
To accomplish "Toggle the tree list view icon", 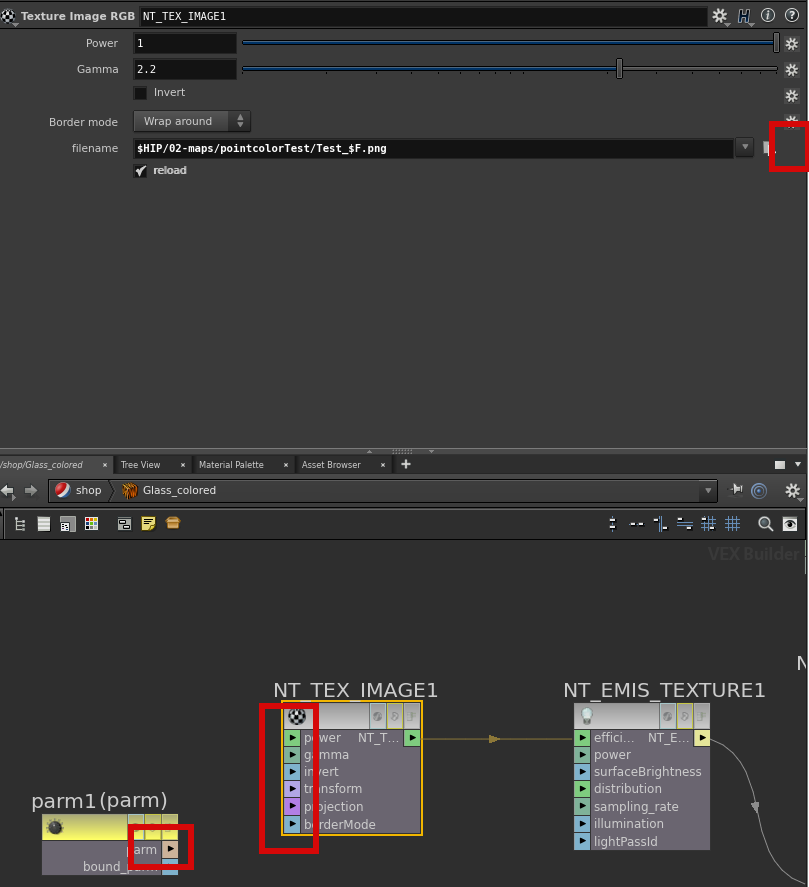I will tap(20, 524).
